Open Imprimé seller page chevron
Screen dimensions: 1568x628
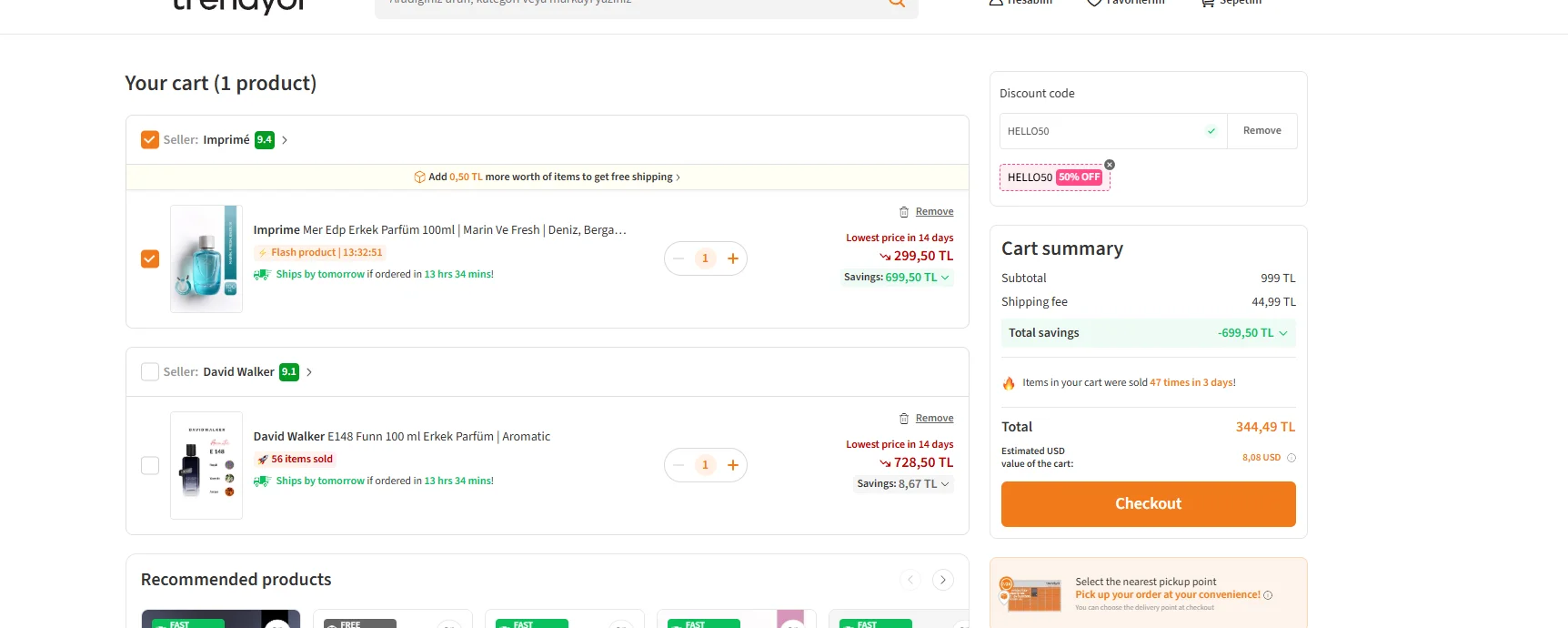(x=285, y=140)
